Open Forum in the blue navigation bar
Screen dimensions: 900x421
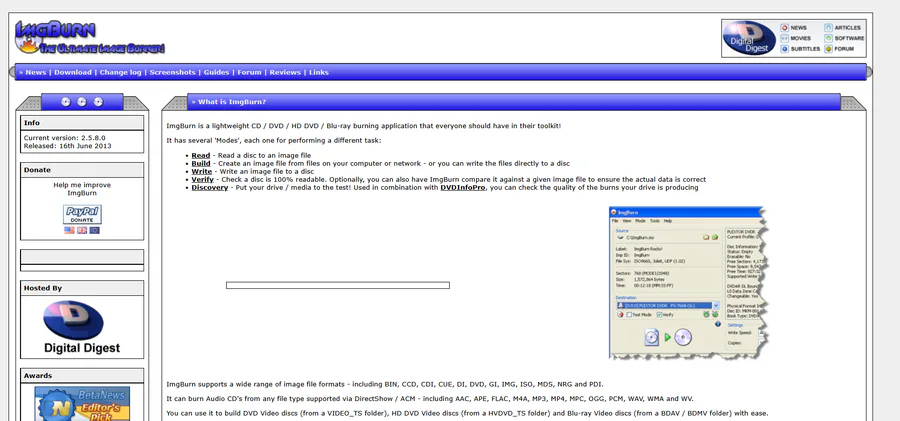(249, 72)
